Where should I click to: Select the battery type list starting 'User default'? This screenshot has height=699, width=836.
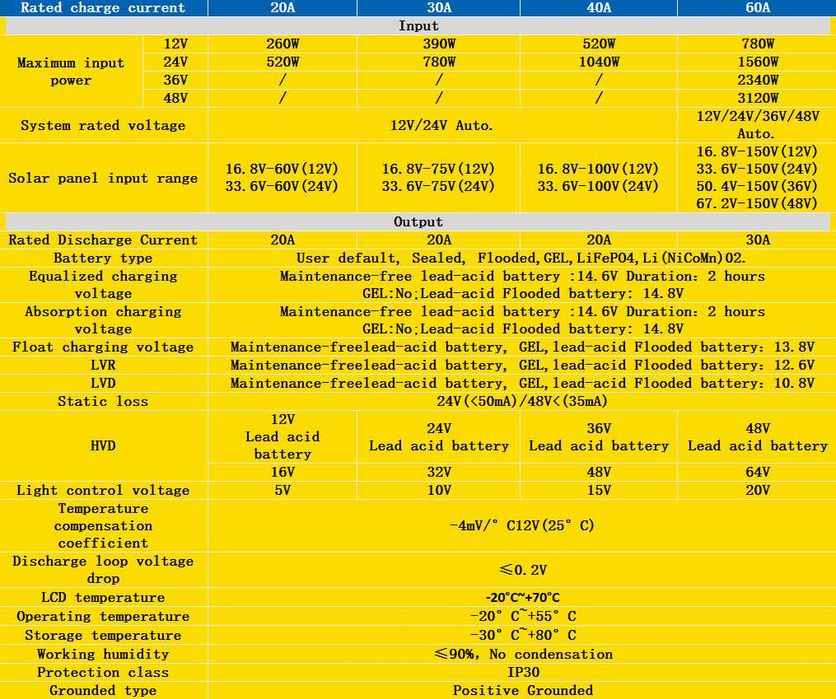[x=520, y=258]
